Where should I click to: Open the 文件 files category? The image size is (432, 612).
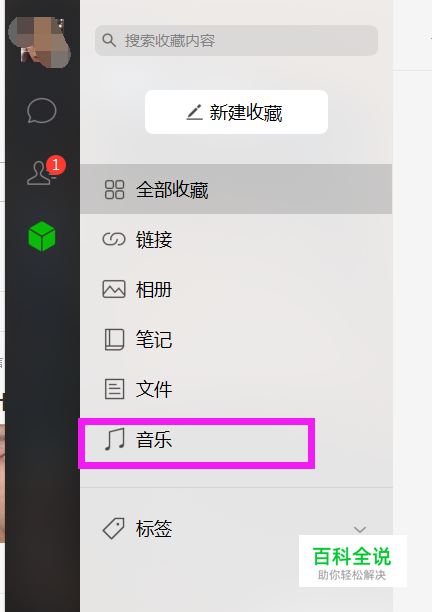(x=236, y=389)
